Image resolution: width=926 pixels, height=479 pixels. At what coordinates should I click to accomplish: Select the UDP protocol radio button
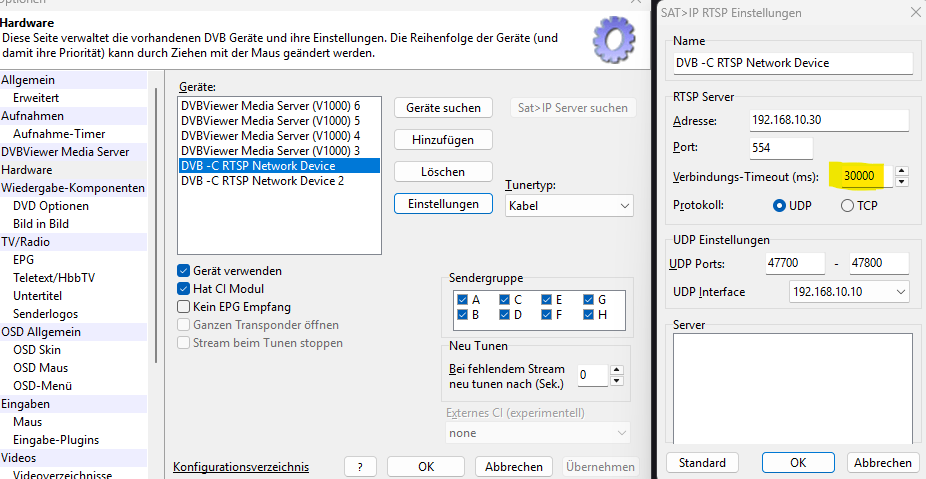tap(780, 206)
